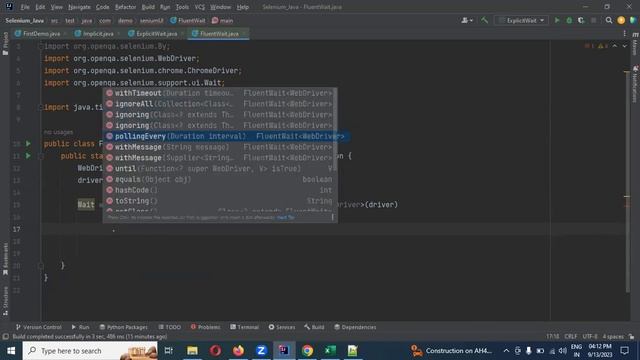This screenshot has width=640, height=360.
Task: Run main method gutter arrow on line 11
Action: (28, 156)
